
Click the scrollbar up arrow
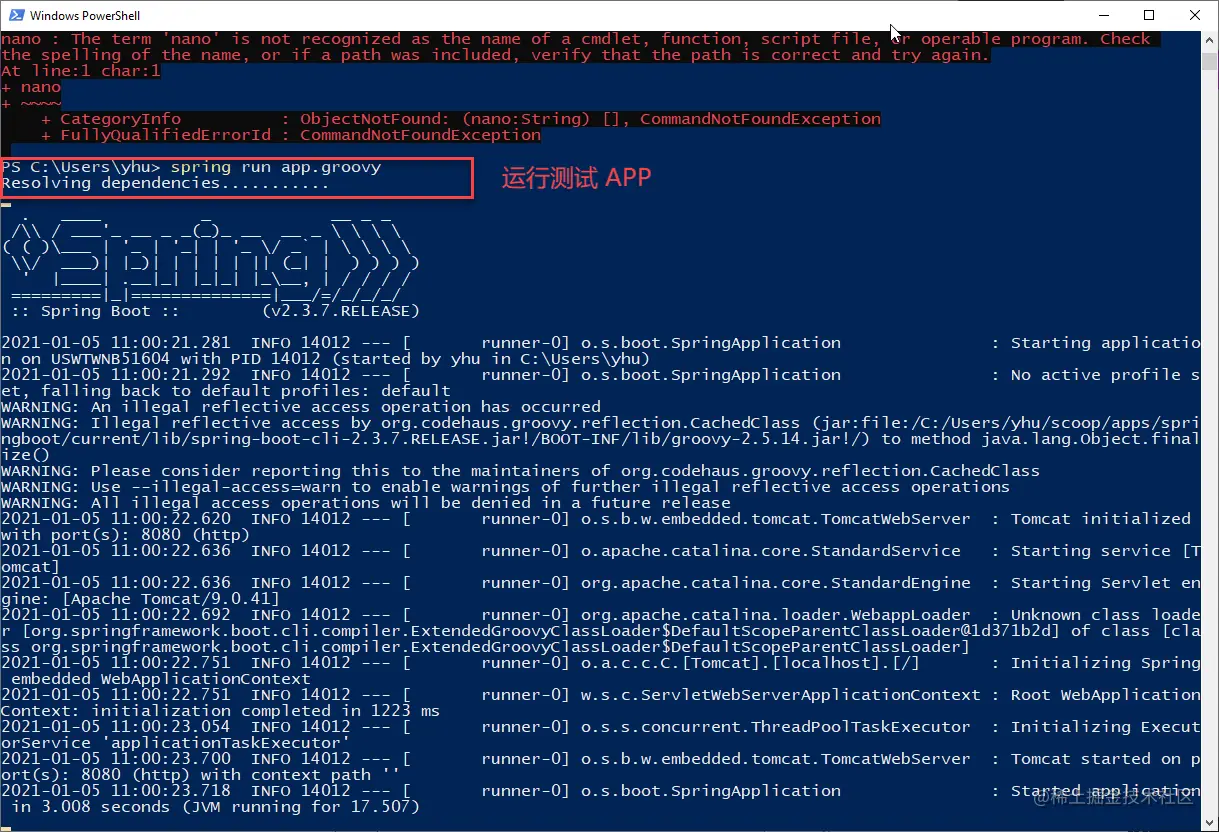coord(1209,38)
